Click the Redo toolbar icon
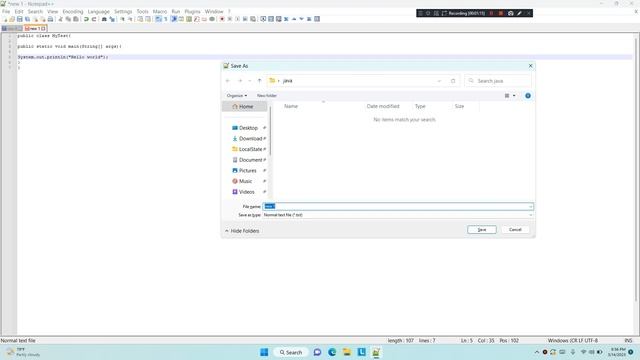640x360 pixels. pos(94,19)
